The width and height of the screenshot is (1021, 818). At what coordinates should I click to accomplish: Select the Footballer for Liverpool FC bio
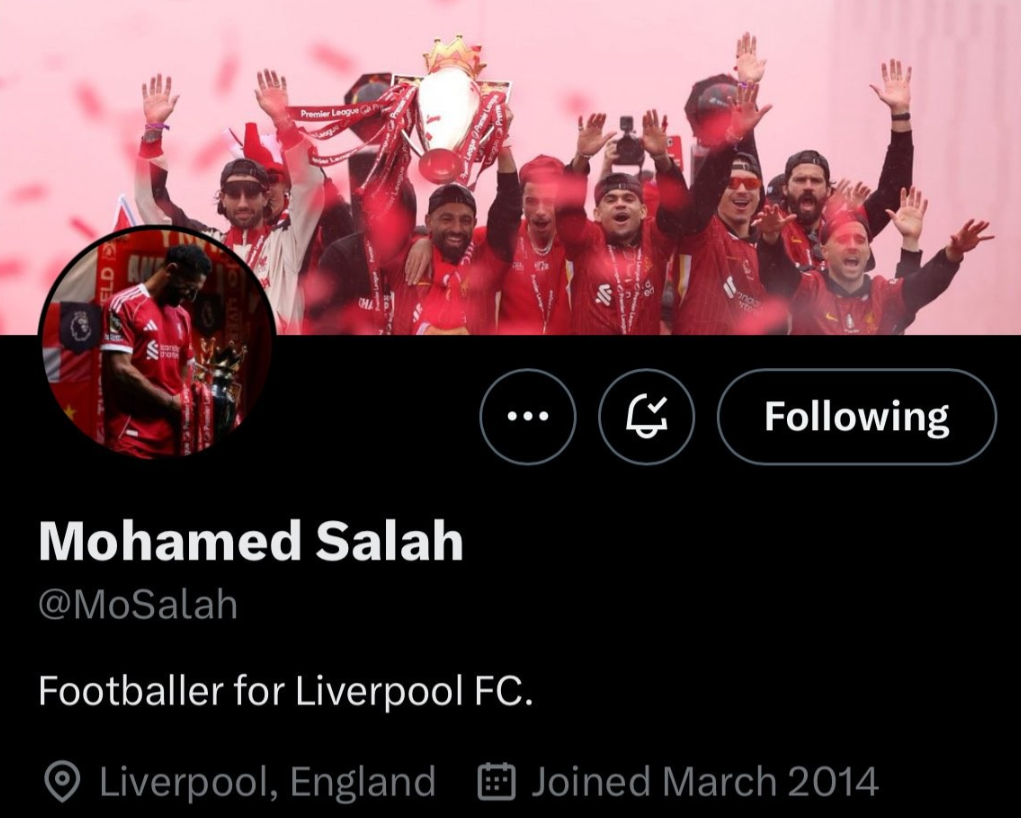tap(286, 691)
